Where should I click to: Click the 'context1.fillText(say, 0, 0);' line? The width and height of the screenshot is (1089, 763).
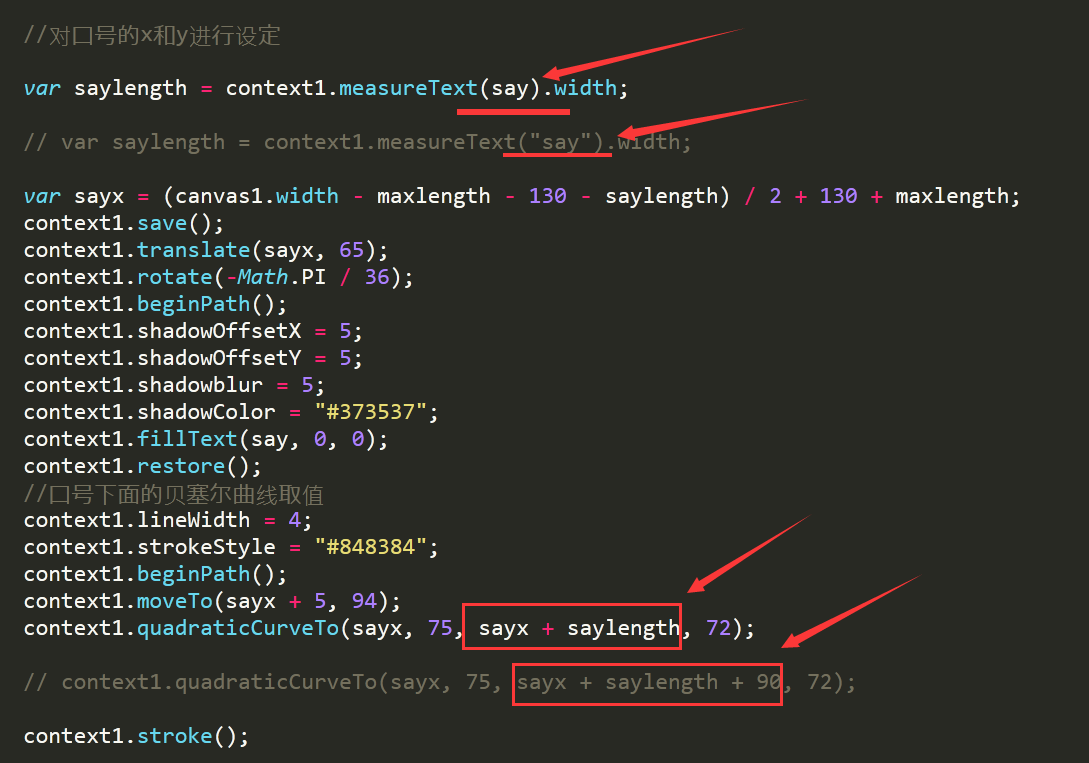[206, 439]
